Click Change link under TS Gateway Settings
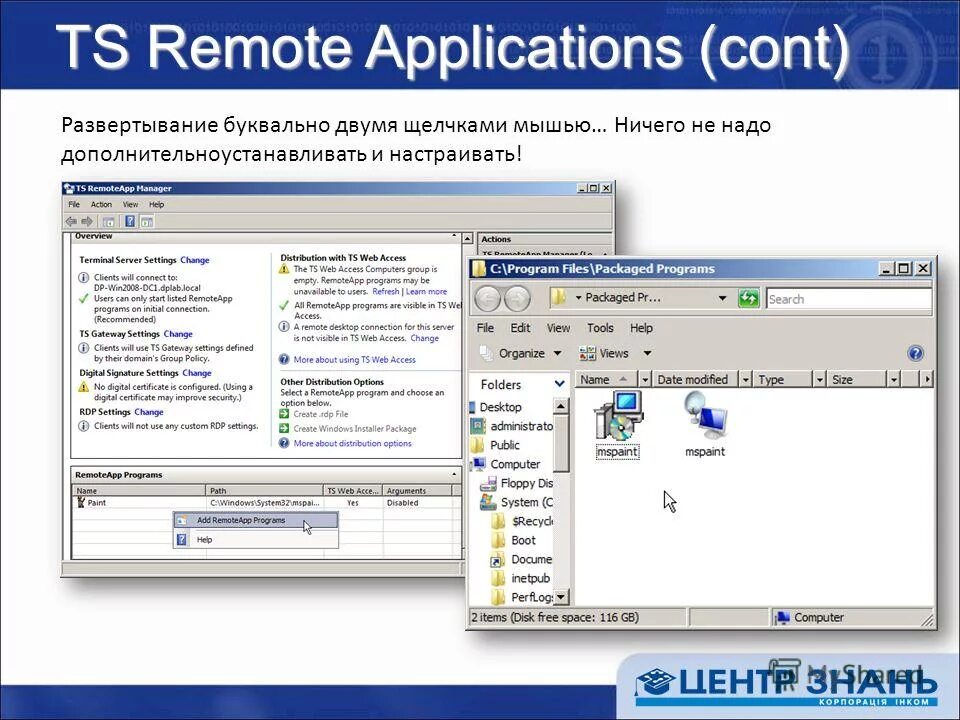Image resolution: width=960 pixels, height=720 pixels. 178,334
